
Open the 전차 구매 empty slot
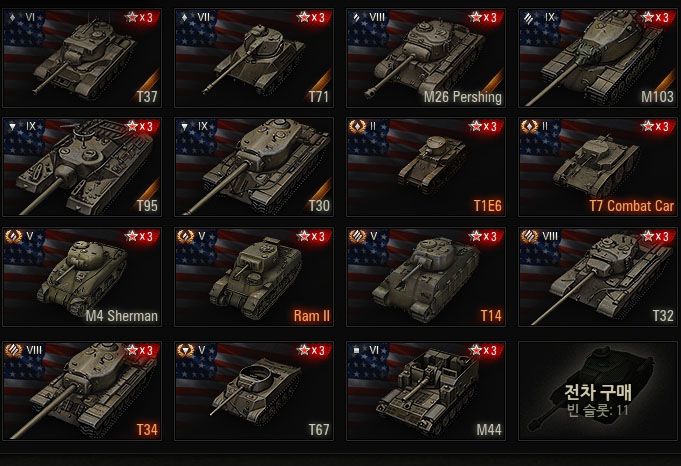pos(598,391)
